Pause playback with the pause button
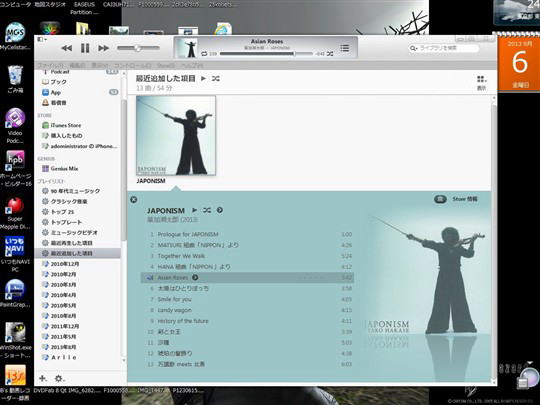This screenshot has width=540, height=405. (85, 48)
